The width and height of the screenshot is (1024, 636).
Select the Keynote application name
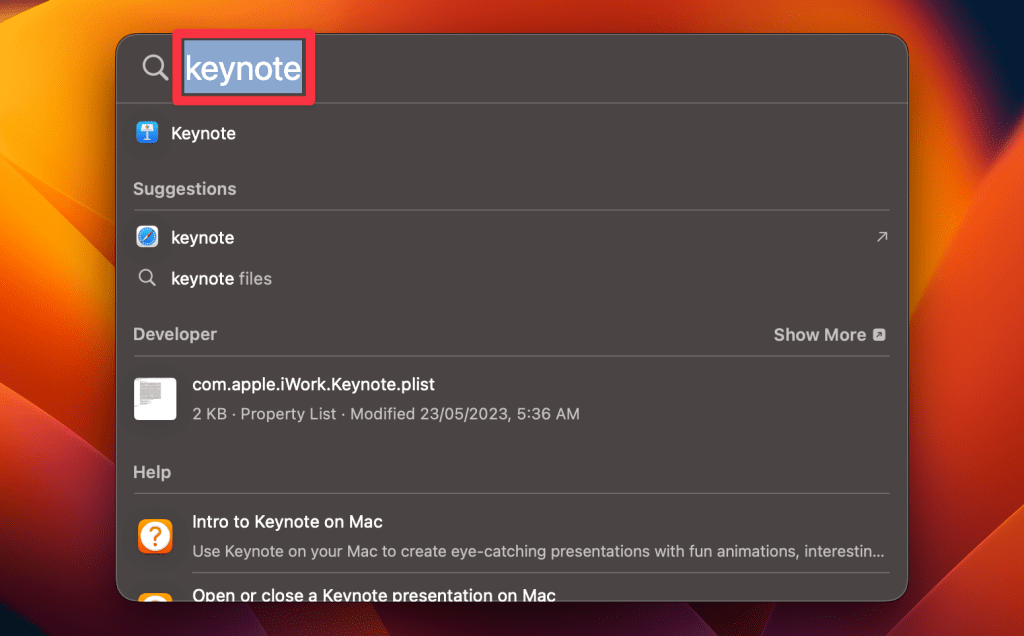point(203,133)
